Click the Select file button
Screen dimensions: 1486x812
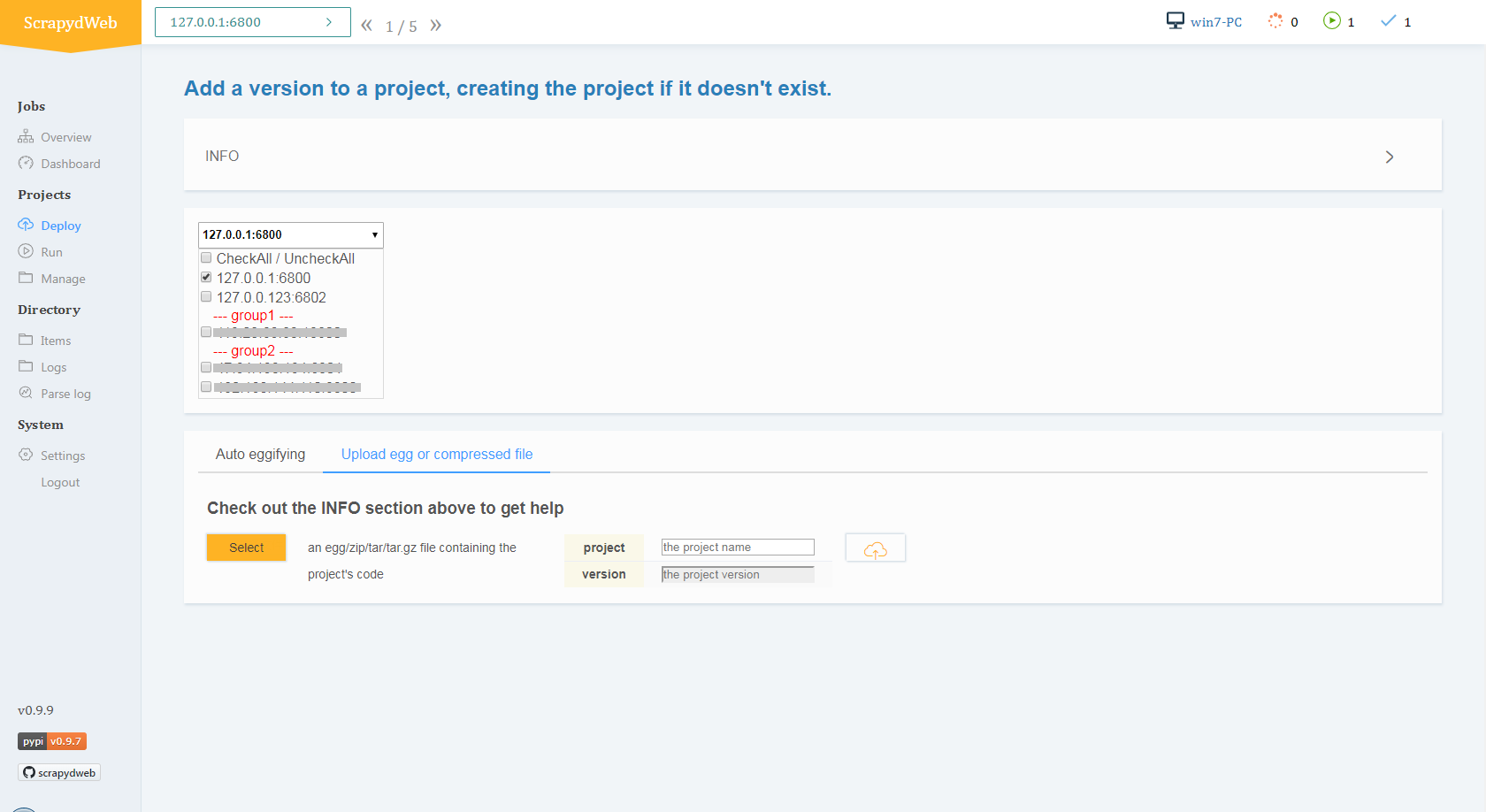(x=247, y=548)
